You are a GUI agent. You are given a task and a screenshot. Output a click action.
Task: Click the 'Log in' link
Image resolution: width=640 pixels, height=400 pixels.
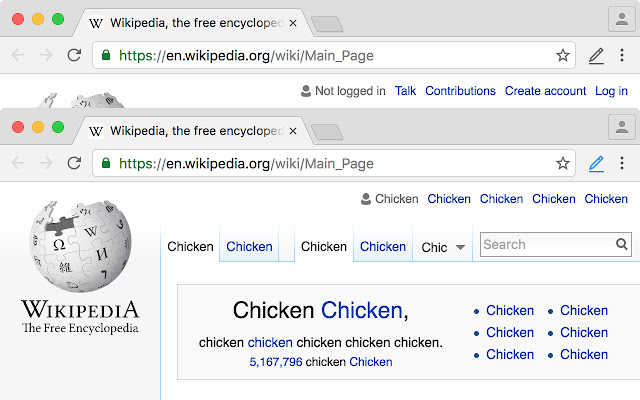click(x=611, y=91)
